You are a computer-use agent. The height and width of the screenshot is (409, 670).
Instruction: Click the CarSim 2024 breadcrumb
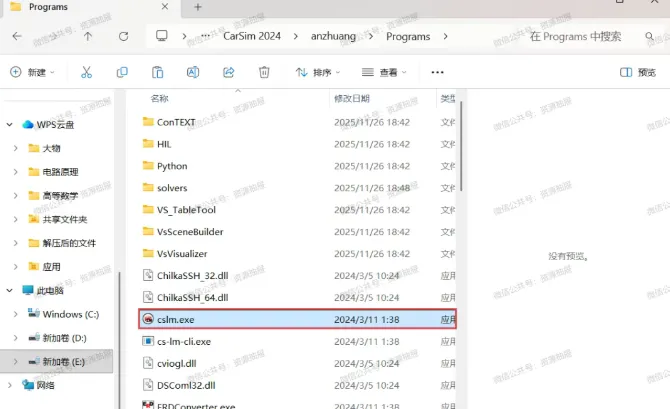click(252, 36)
